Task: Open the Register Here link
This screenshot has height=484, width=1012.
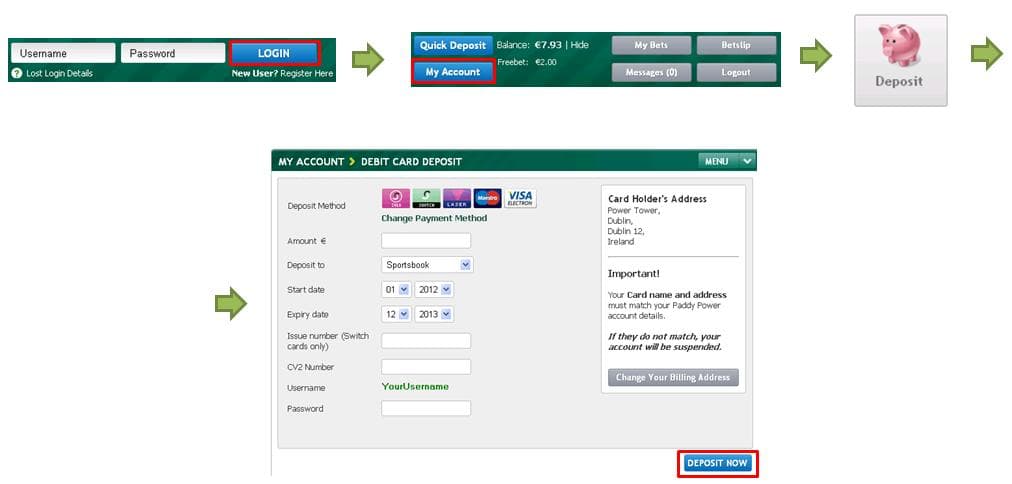Action: [x=307, y=74]
